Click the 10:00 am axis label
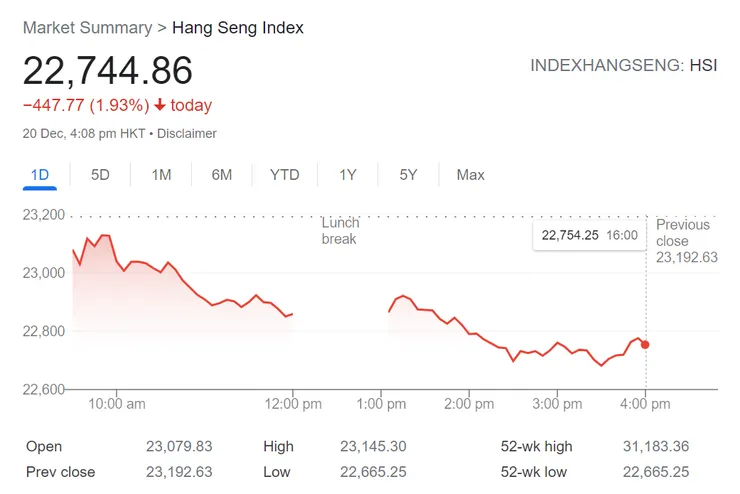 click(116, 404)
